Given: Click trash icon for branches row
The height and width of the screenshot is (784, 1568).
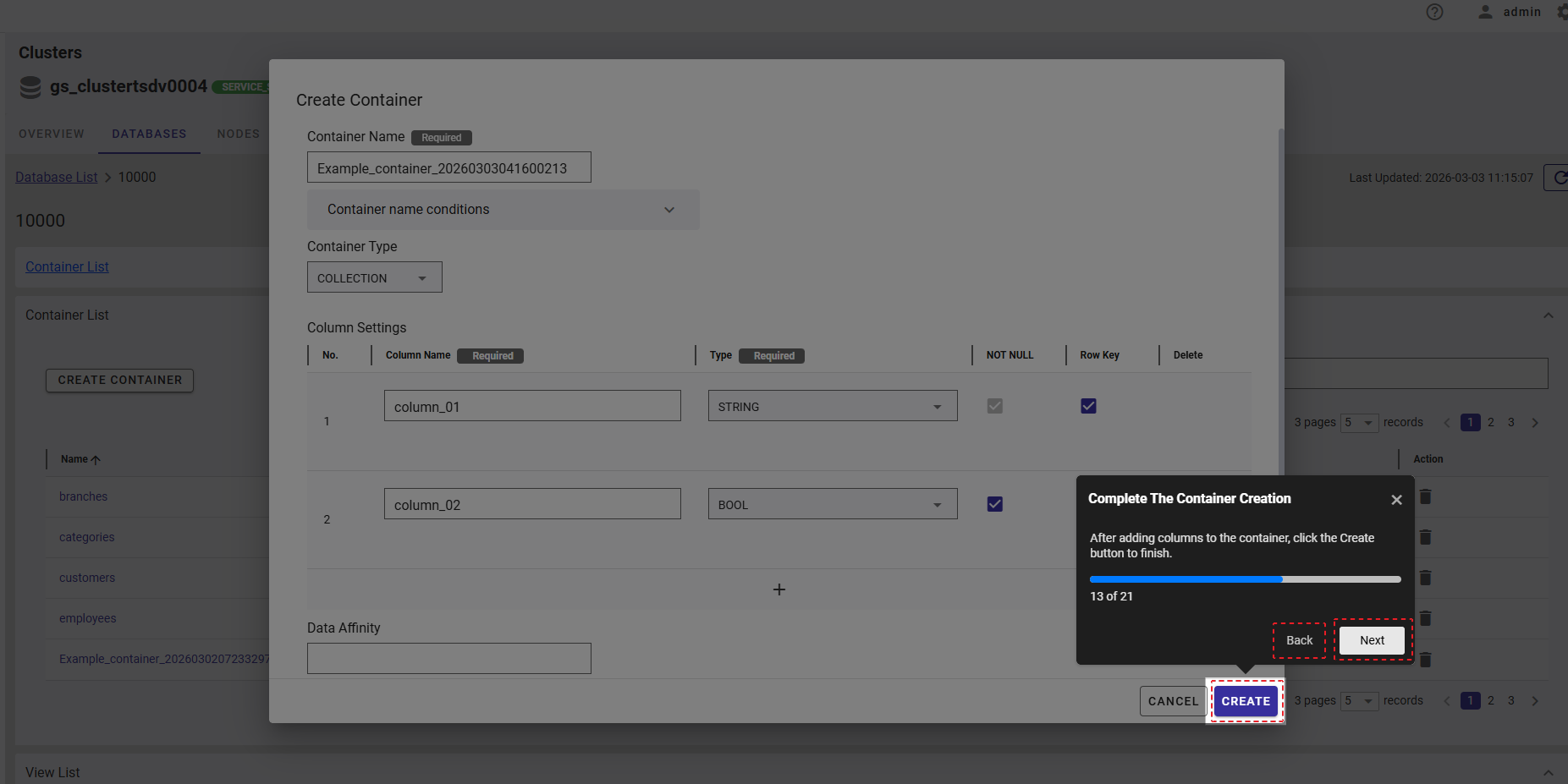Looking at the screenshot, I should click(x=1425, y=496).
